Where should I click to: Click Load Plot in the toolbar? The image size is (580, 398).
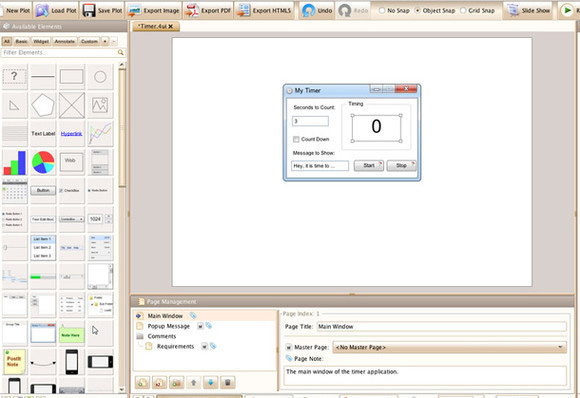coord(57,10)
